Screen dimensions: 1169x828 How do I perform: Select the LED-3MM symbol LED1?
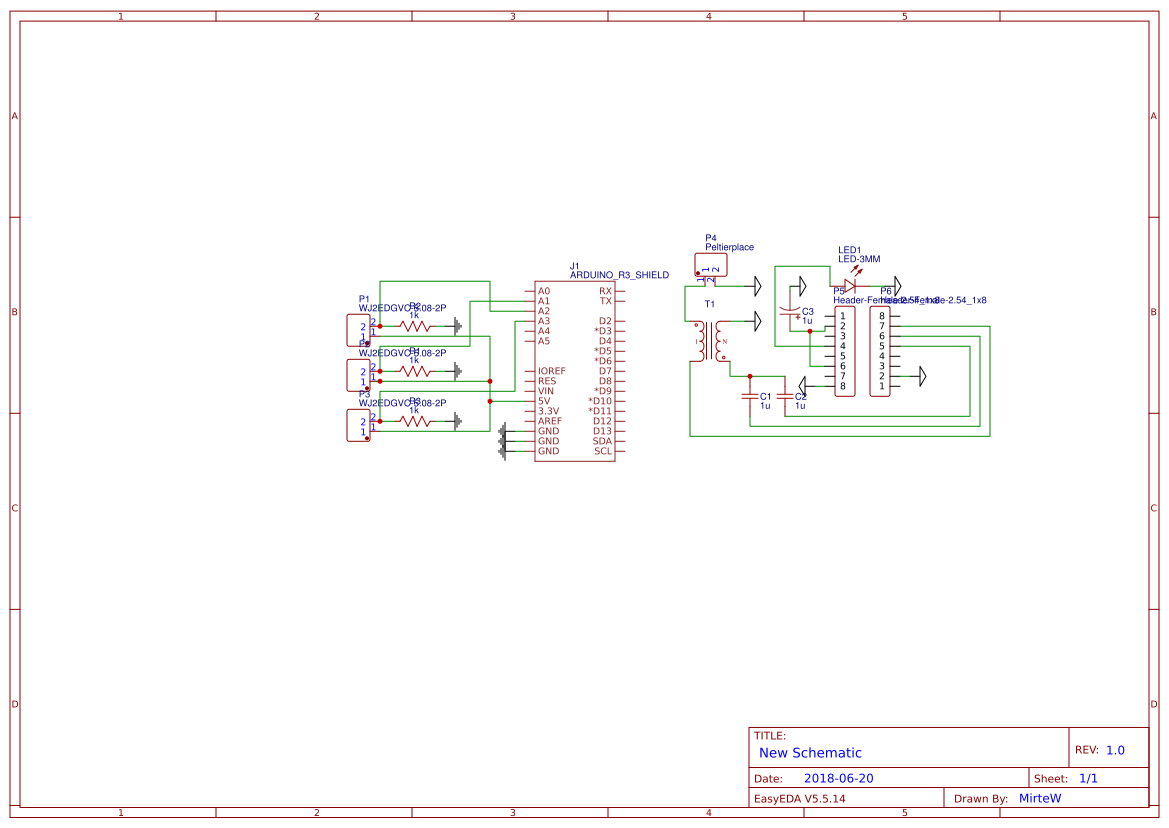click(x=849, y=285)
